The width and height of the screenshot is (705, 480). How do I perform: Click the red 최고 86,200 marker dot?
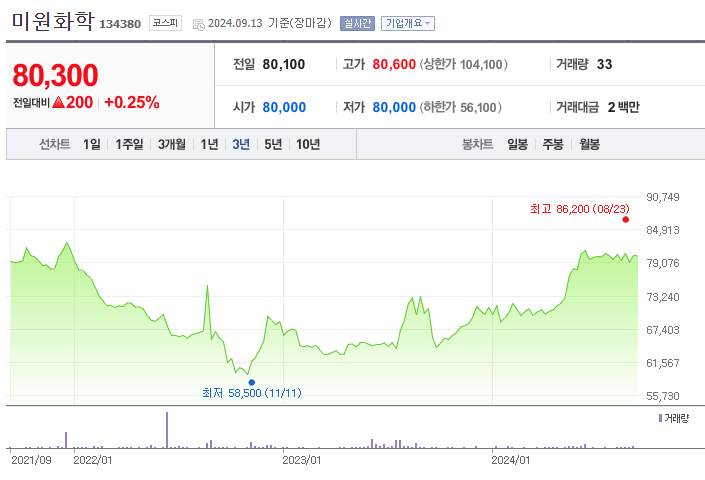pyautogui.click(x=625, y=219)
